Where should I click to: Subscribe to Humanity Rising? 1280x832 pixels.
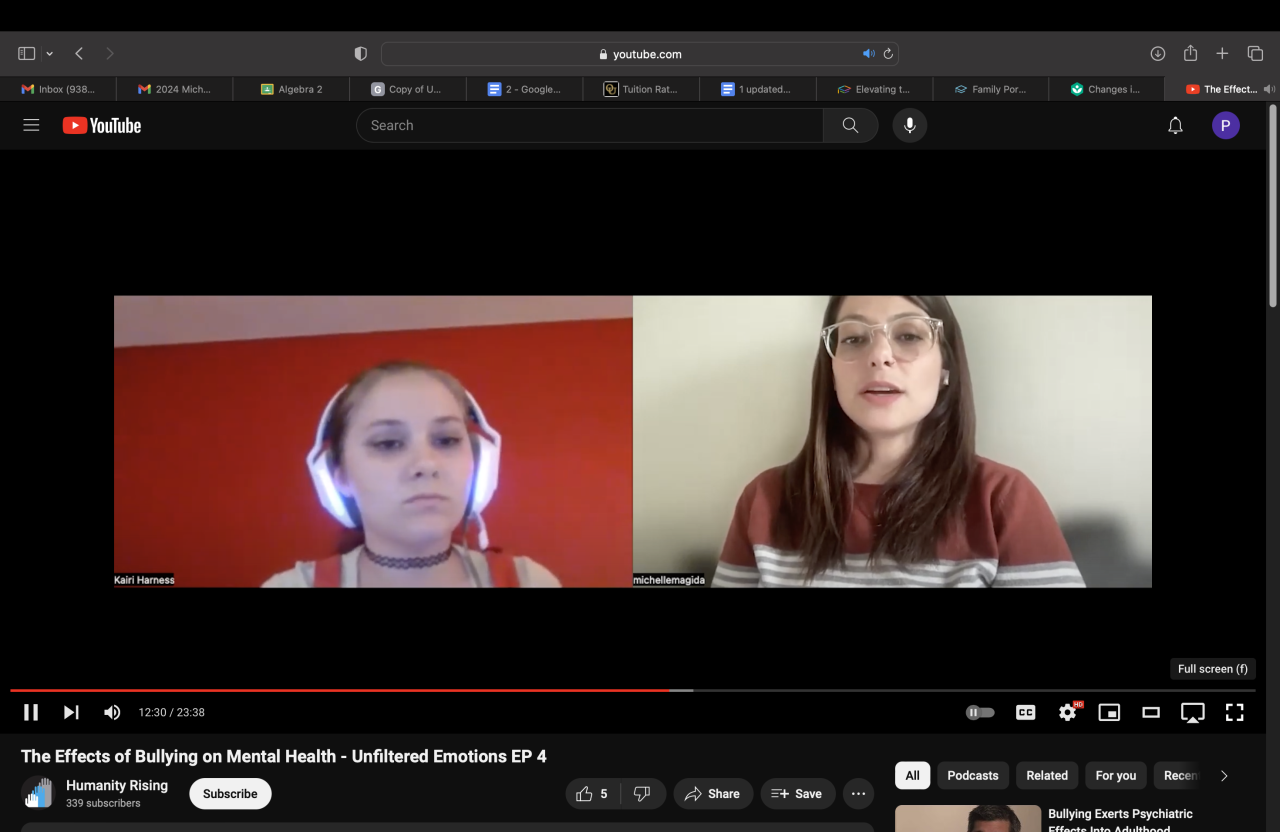pyautogui.click(x=230, y=793)
